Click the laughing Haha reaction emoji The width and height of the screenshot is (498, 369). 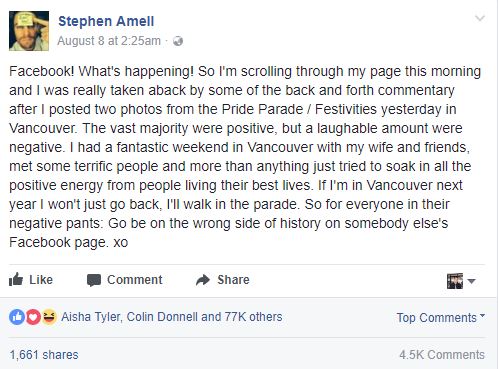49,317
